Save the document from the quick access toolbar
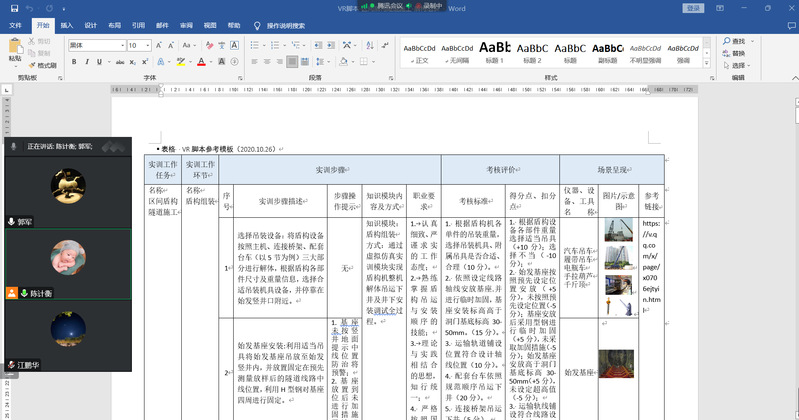The image size is (799, 420). (14, 8)
